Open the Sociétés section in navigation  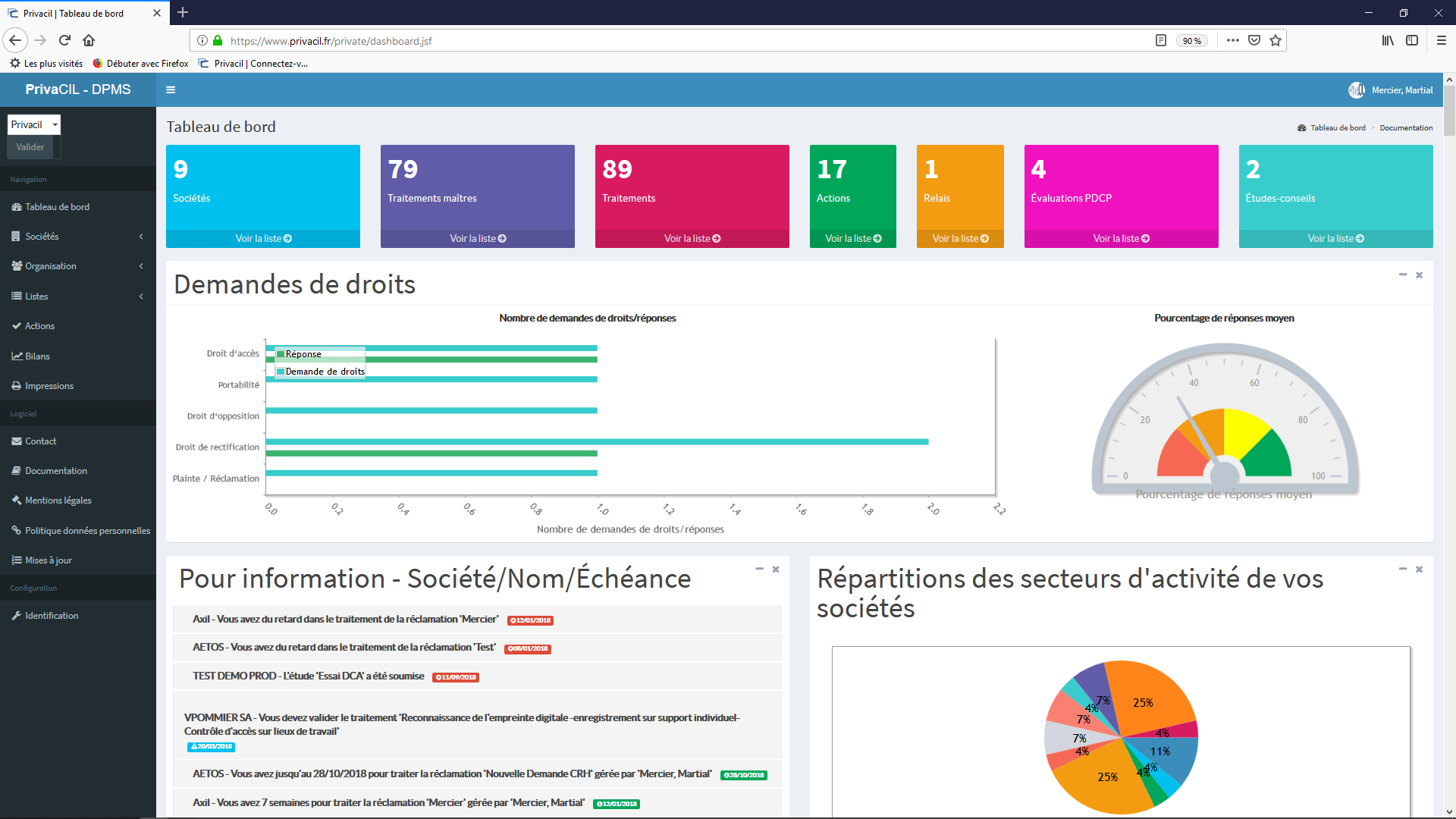[x=42, y=236]
